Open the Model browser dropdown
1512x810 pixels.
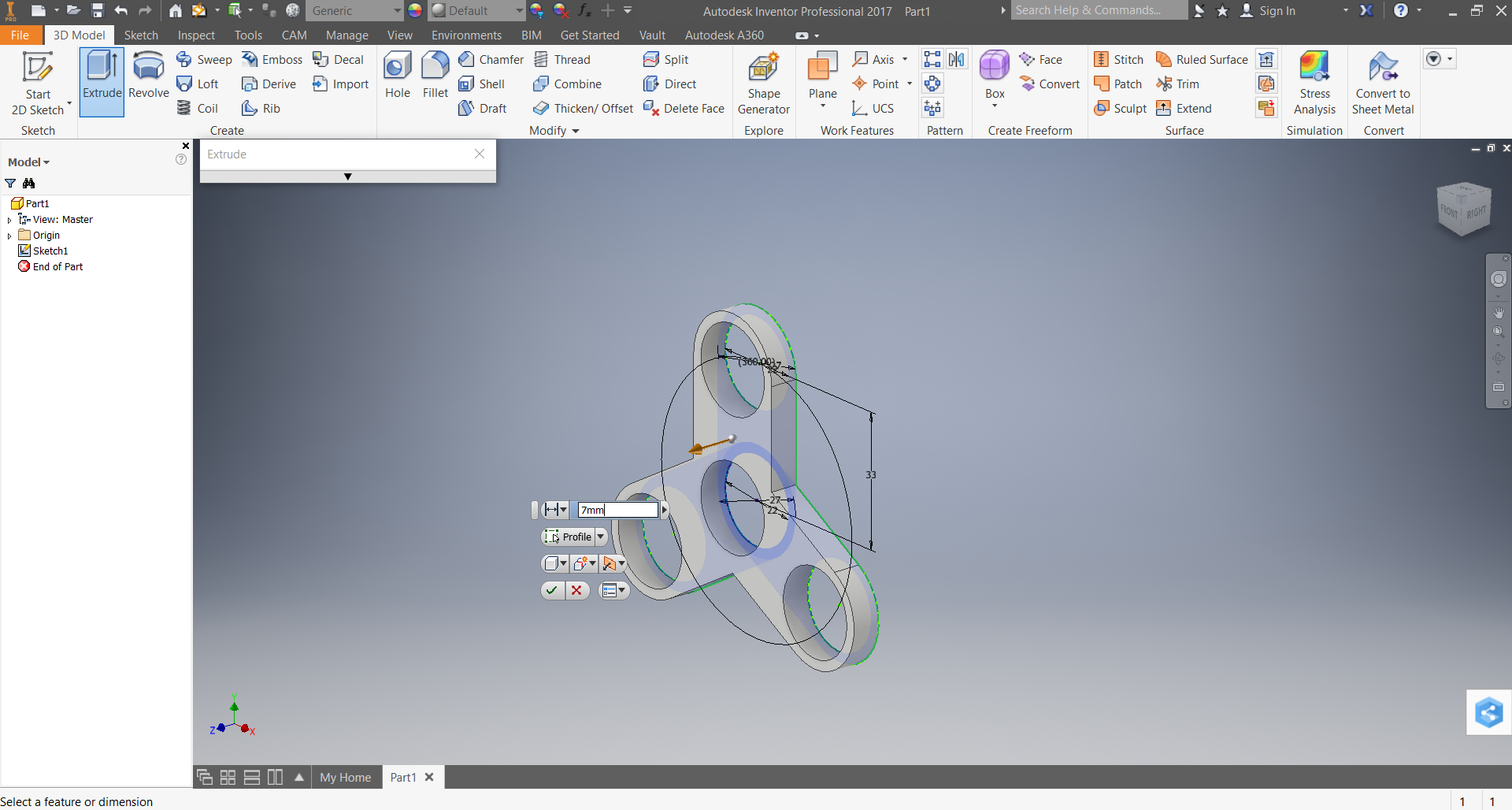click(x=29, y=162)
